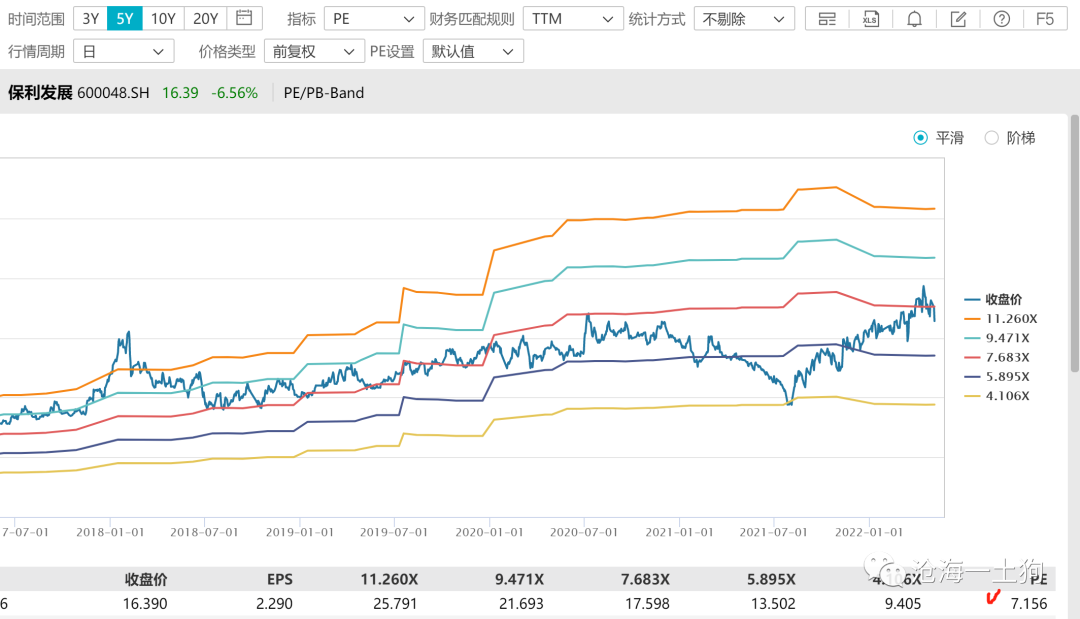The width and height of the screenshot is (1080, 619).
Task: Select the 3Y time range
Action: pos(91,19)
